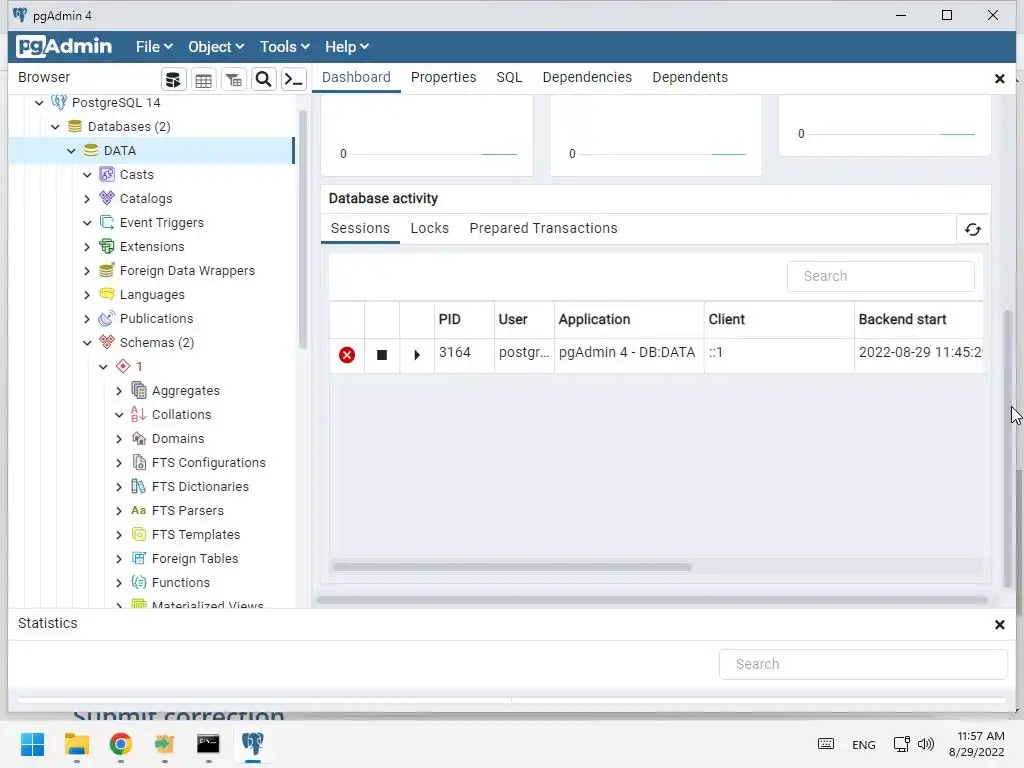Click the Foreign Data Wrappers icon
Screen dimensions: 1024x768
tap(106, 270)
